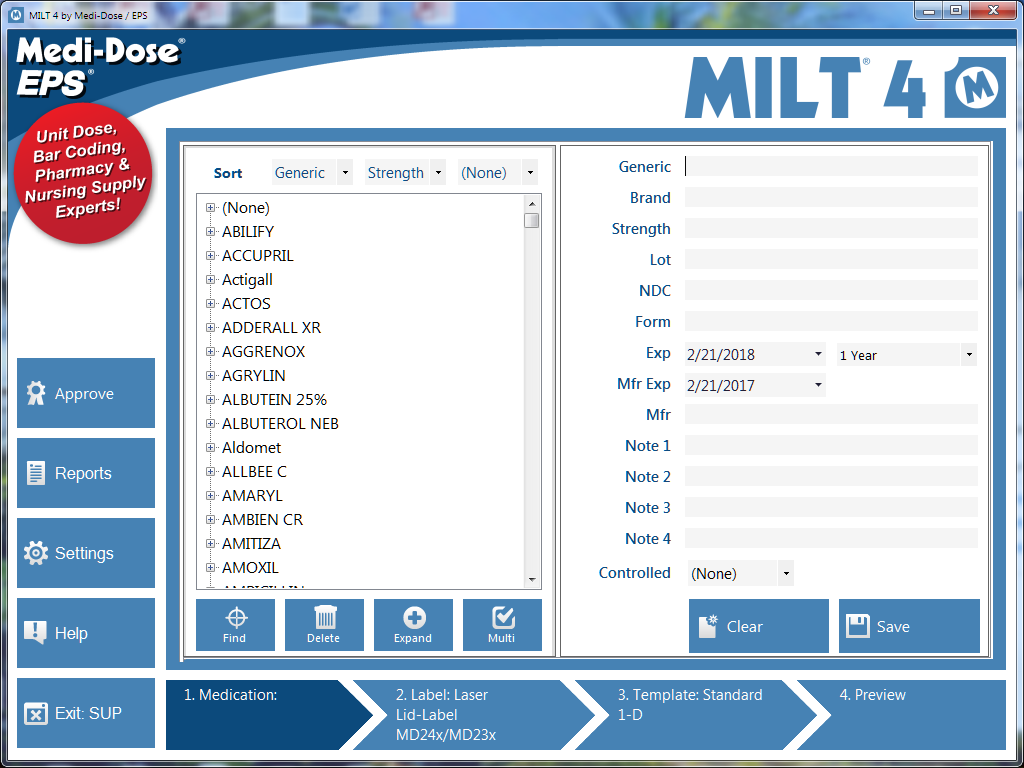Open the Controlled dropdown
The image size is (1024, 768).
coord(786,573)
